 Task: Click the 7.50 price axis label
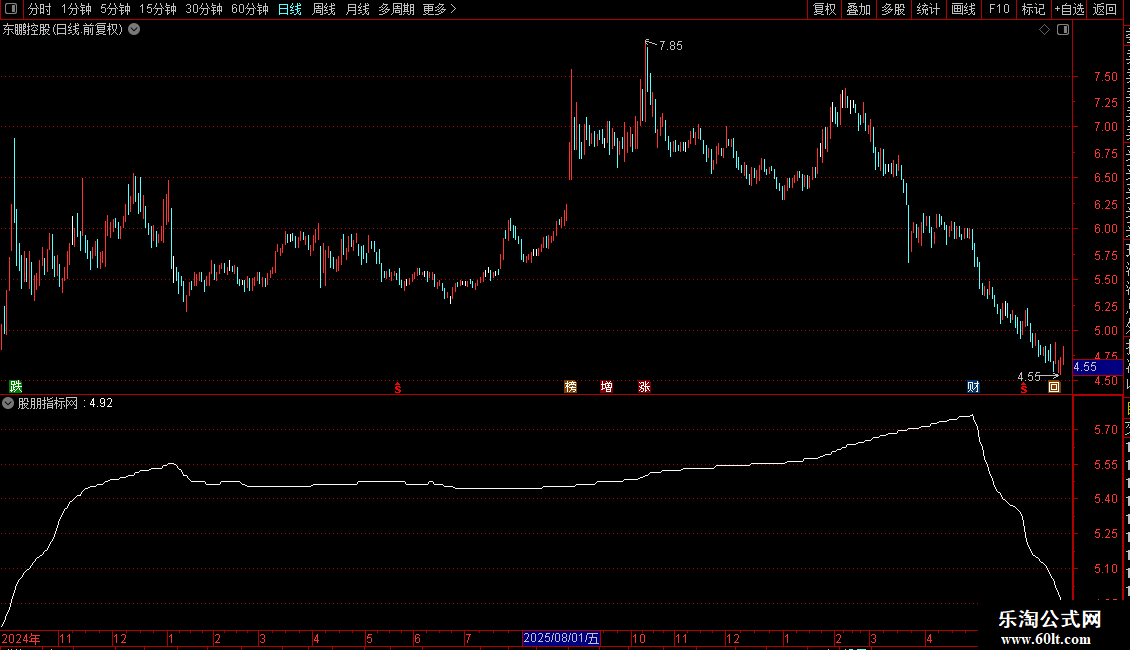1105,76
